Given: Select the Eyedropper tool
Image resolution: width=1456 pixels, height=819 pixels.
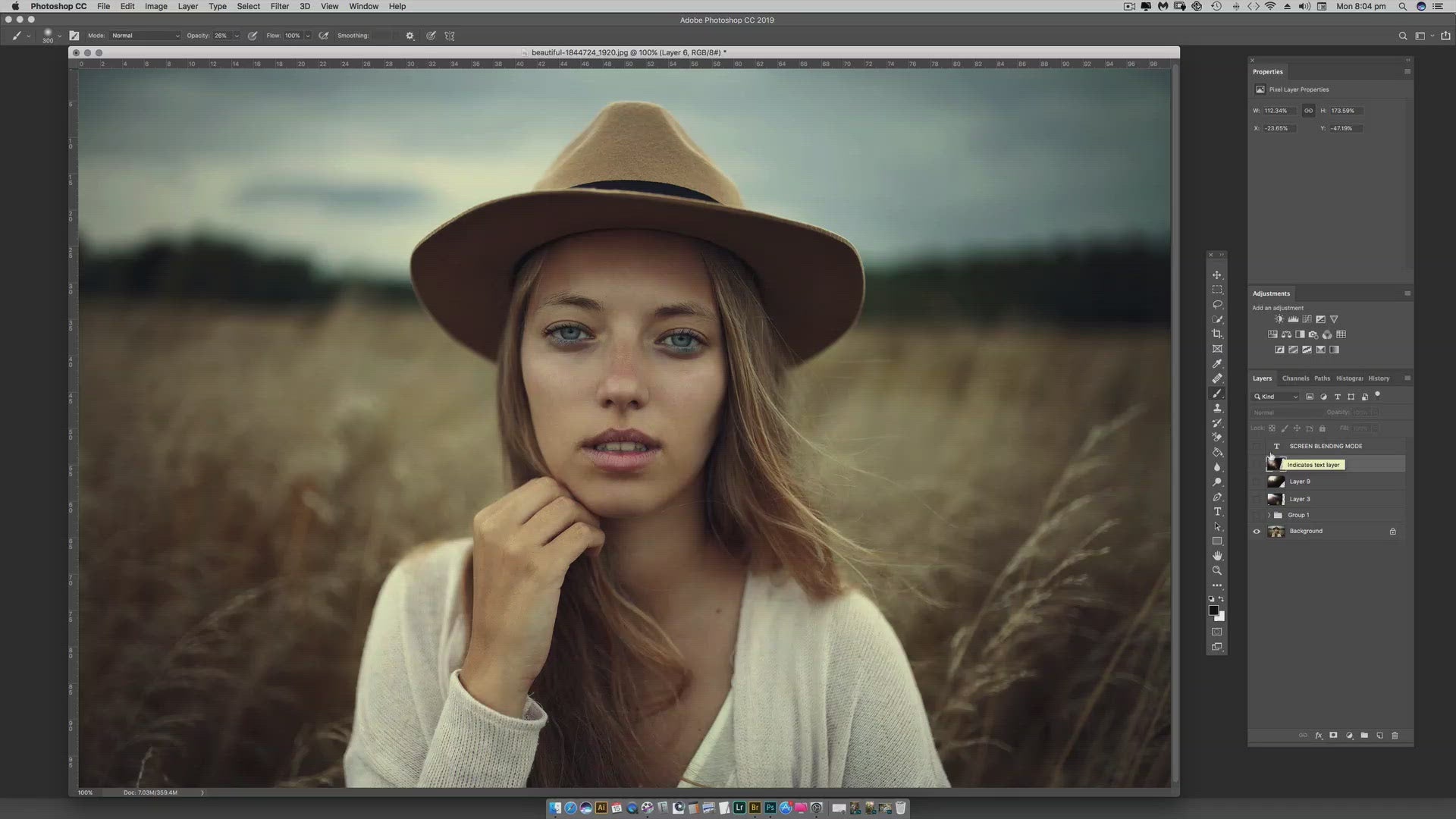Looking at the screenshot, I should tap(1217, 364).
